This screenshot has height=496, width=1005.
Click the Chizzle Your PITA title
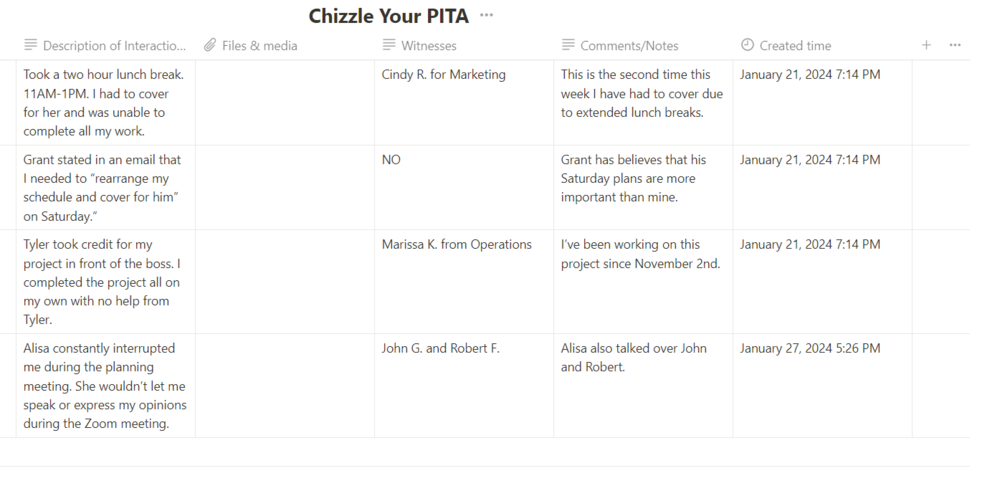388,16
